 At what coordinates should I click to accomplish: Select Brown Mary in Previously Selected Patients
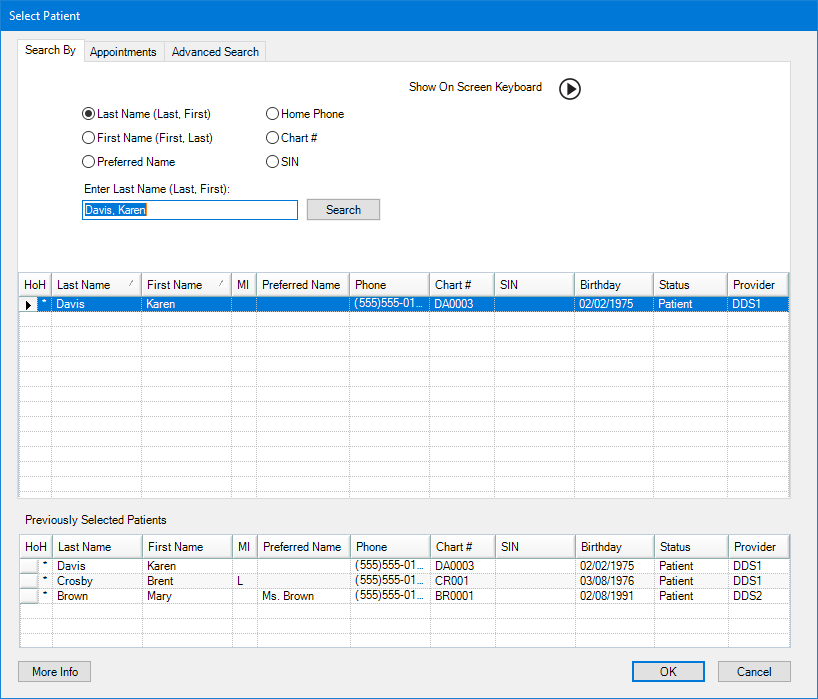80,596
